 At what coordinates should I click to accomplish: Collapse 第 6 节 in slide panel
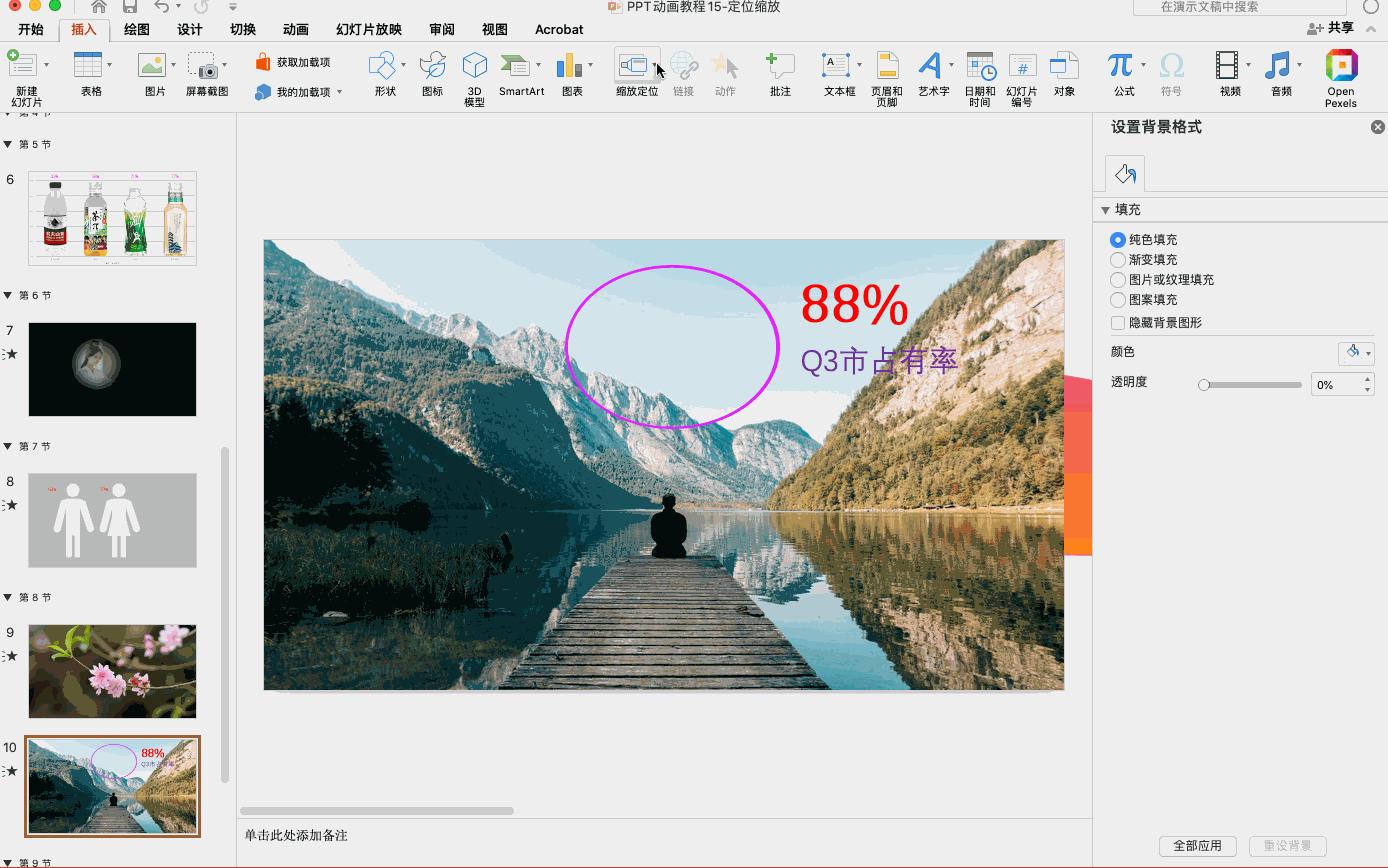[x=9, y=296]
